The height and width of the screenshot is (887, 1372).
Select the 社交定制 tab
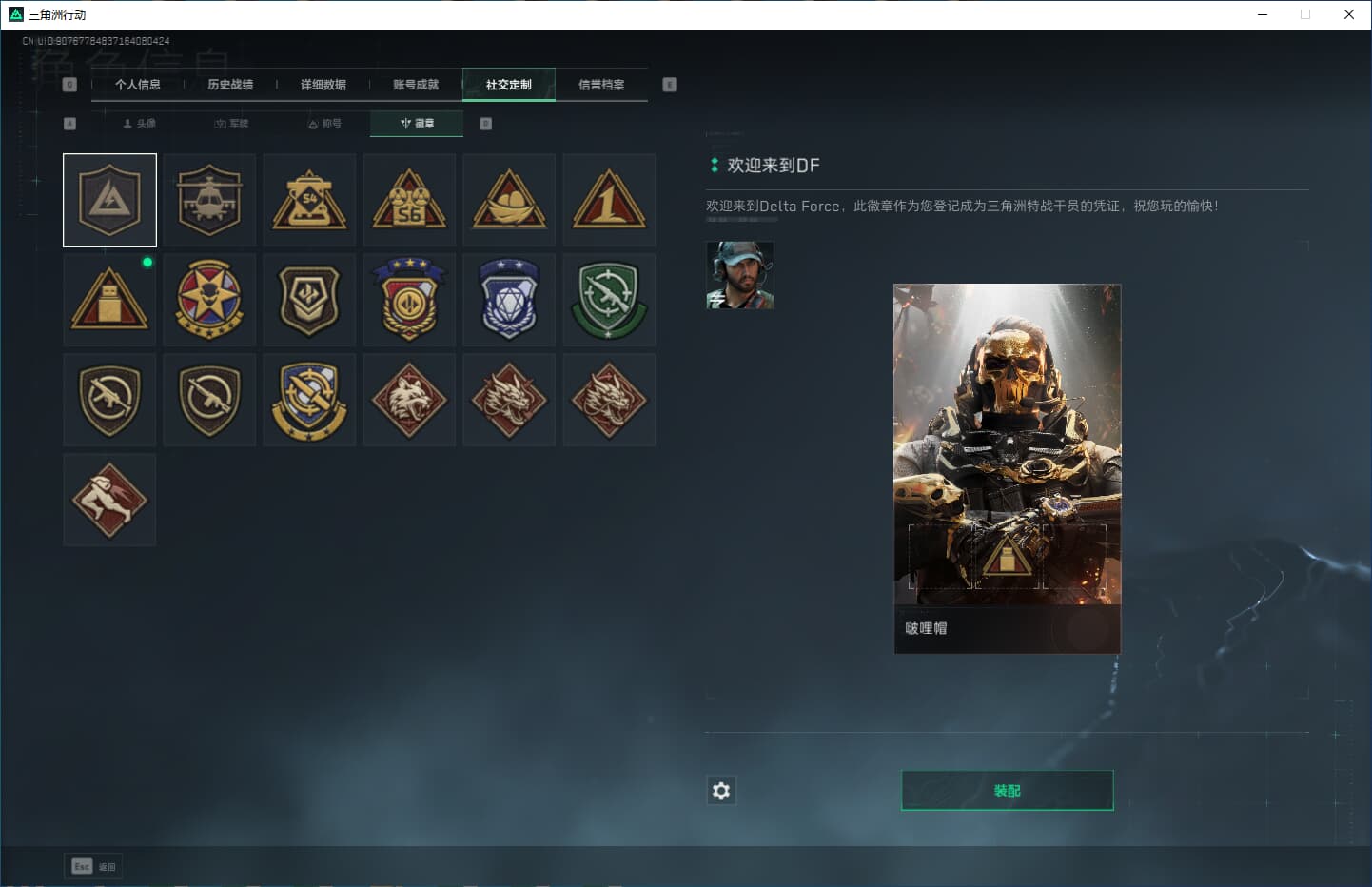click(509, 85)
